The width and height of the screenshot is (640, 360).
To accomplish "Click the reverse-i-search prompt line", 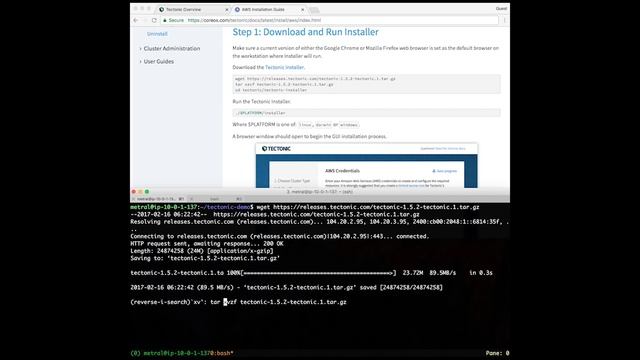I will click(238, 302).
